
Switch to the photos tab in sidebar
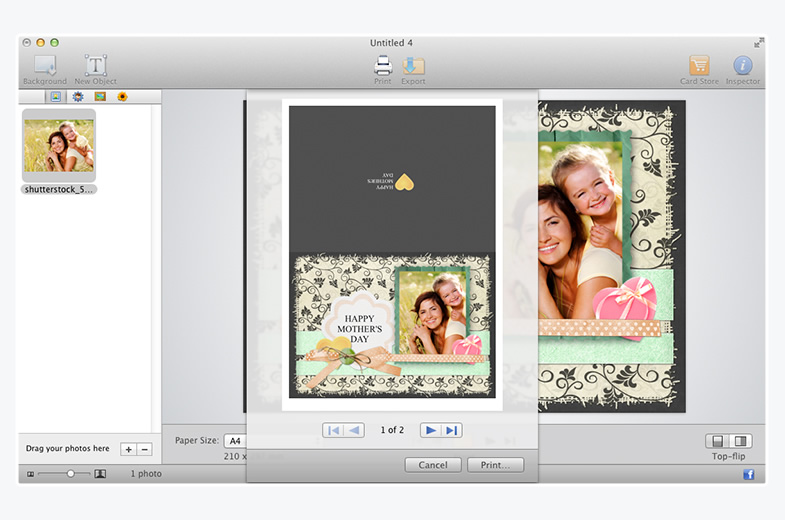pyautogui.click(x=56, y=97)
